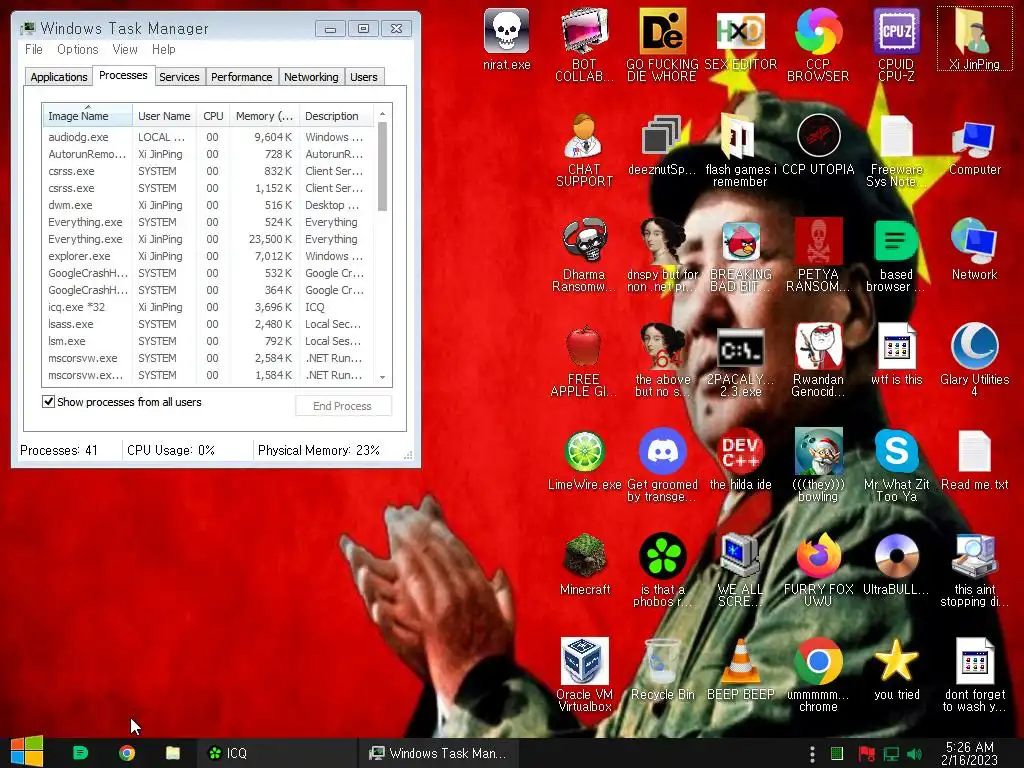Select the lsass.exe process row

(209, 324)
